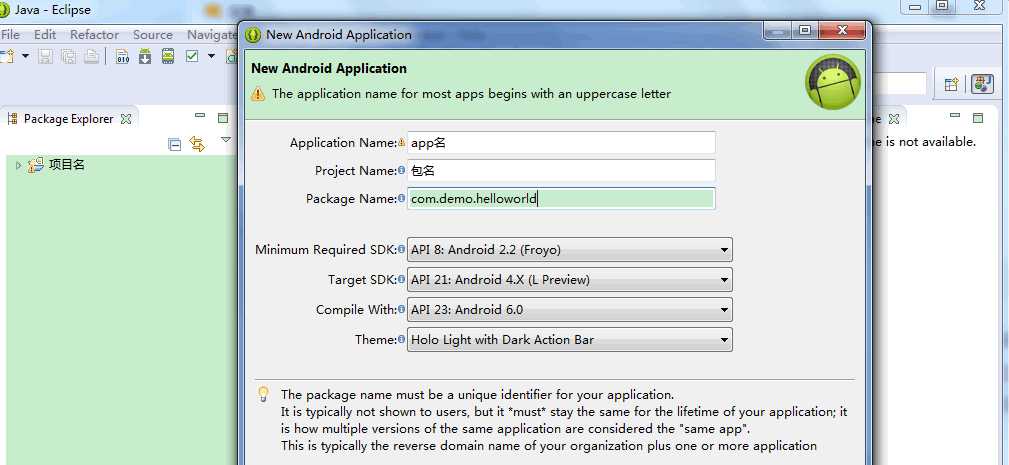Close the Package Explorer view
The width and height of the screenshot is (1009, 465).
point(126,119)
